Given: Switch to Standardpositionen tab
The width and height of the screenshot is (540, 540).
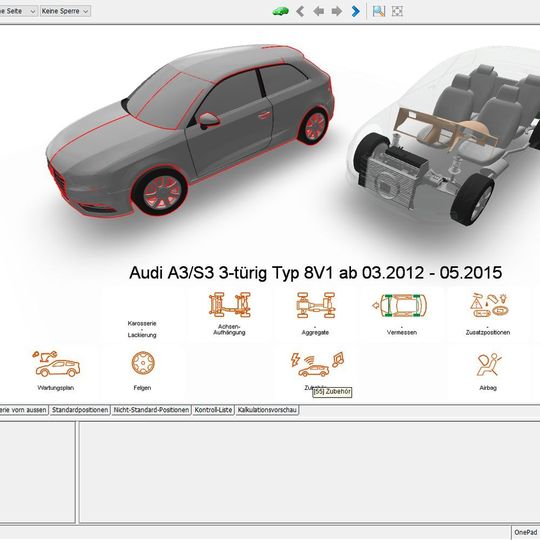Looking at the screenshot, I should 80,410.
